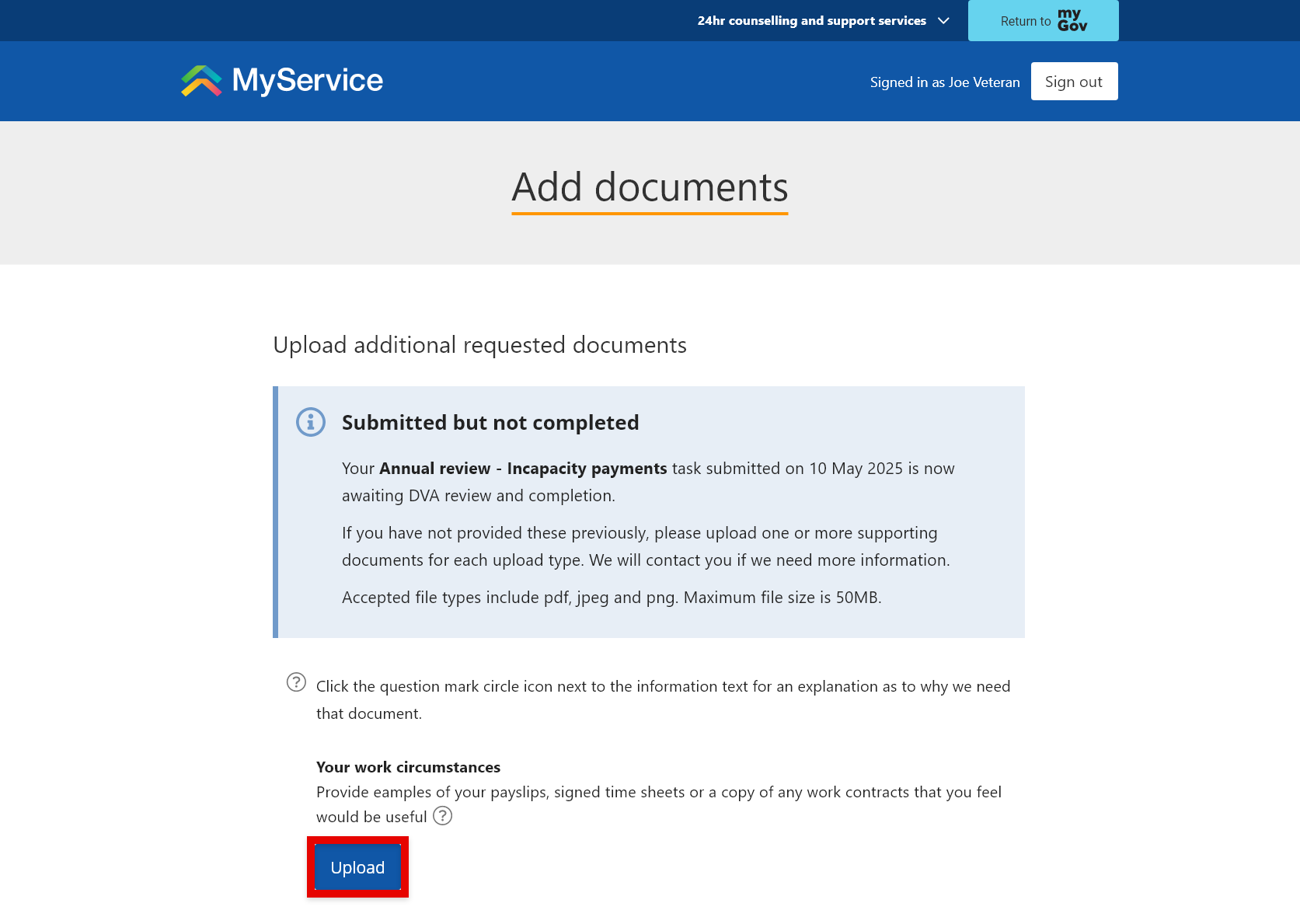Click the "Signed in as Joe Veteran" label
The height and width of the screenshot is (924, 1300).
[x=945, y=82]
